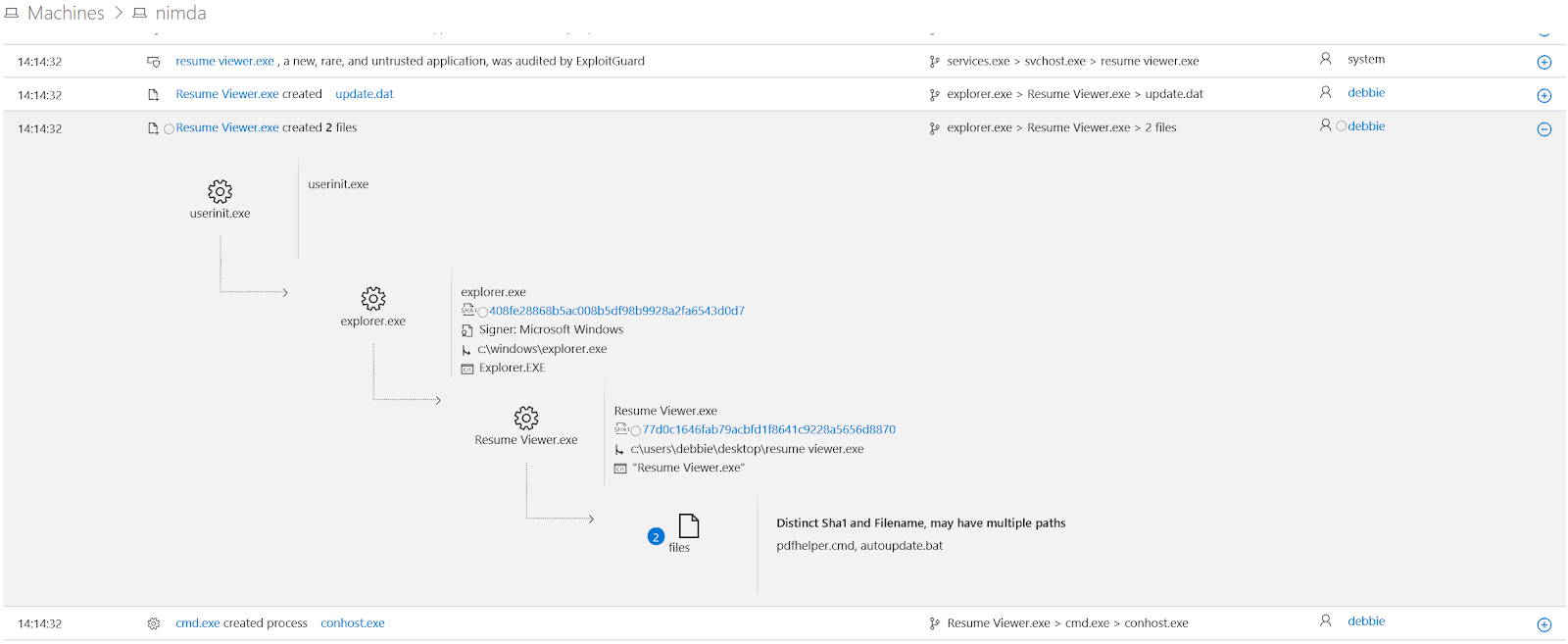The image size is (1568, 644).
Task: Select circle beside Resume Viewer.exe SHA1 hash
Action: pos(636,430)
